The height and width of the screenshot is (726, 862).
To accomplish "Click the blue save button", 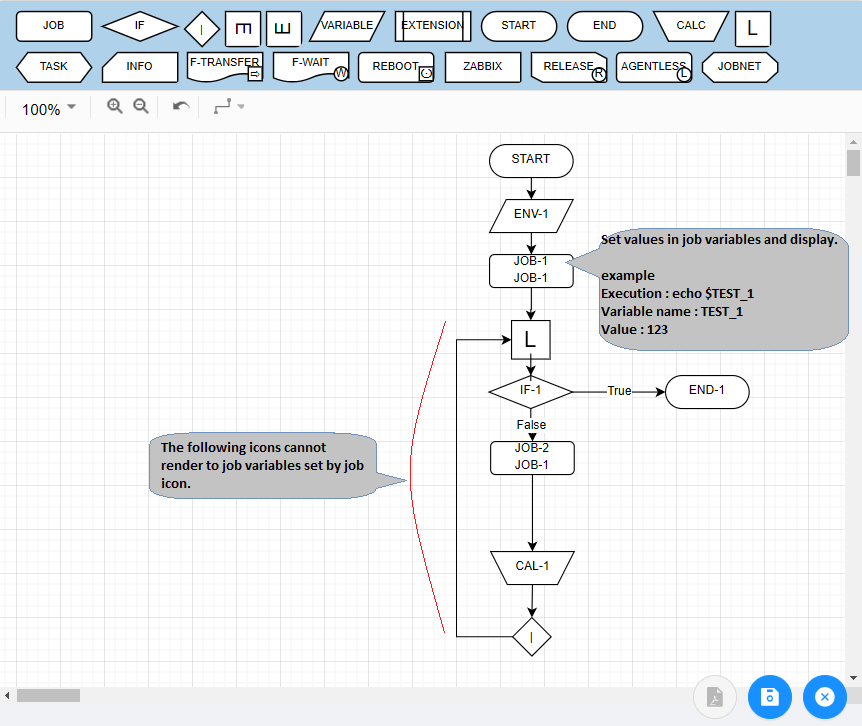I will 769,697.
